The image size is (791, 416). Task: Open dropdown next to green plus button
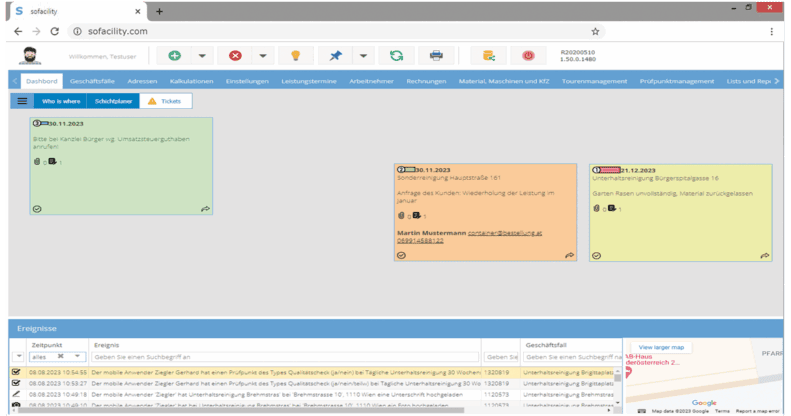tap(202, 55)
